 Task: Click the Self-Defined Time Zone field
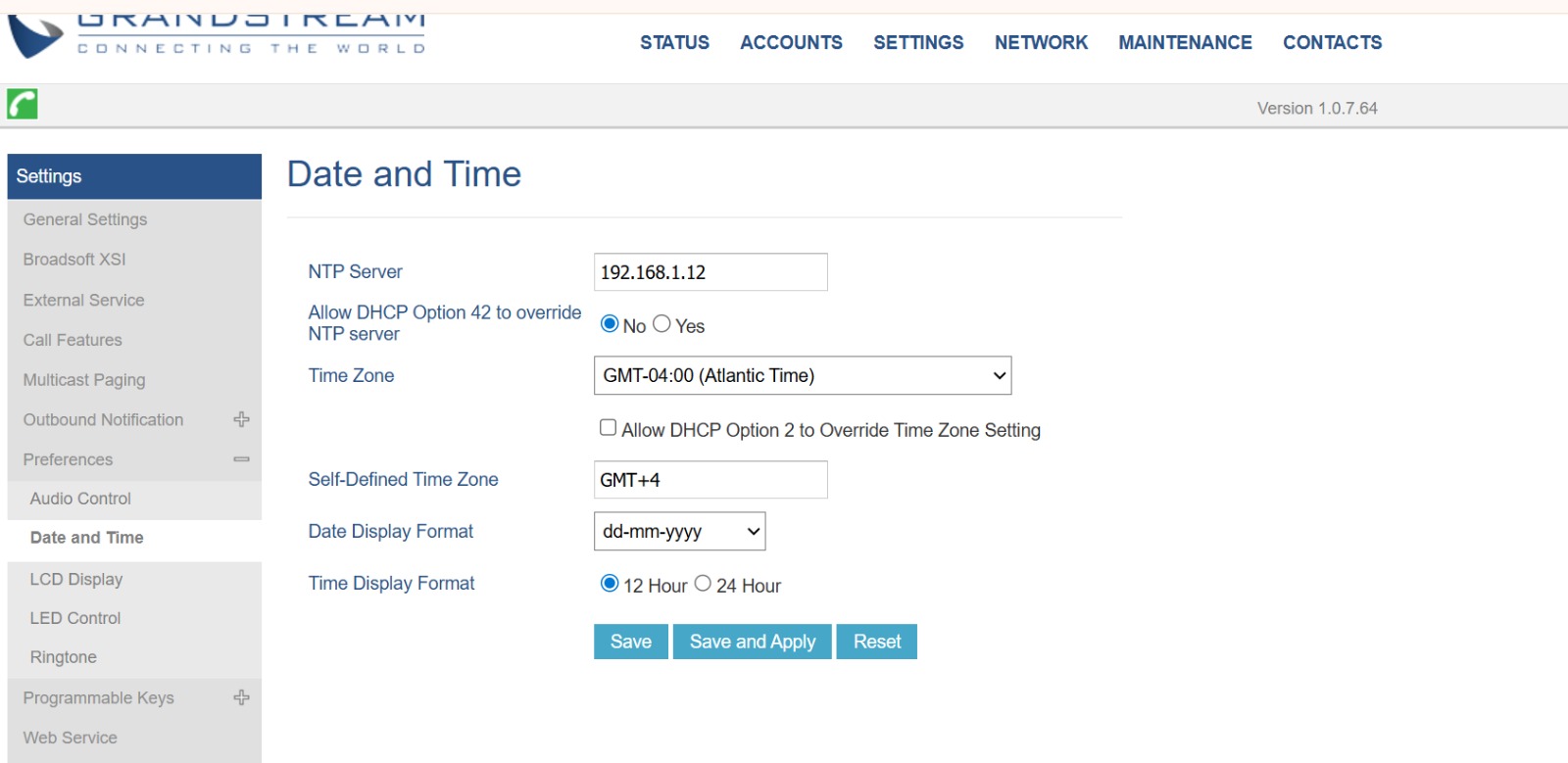(x=710, y=480)
